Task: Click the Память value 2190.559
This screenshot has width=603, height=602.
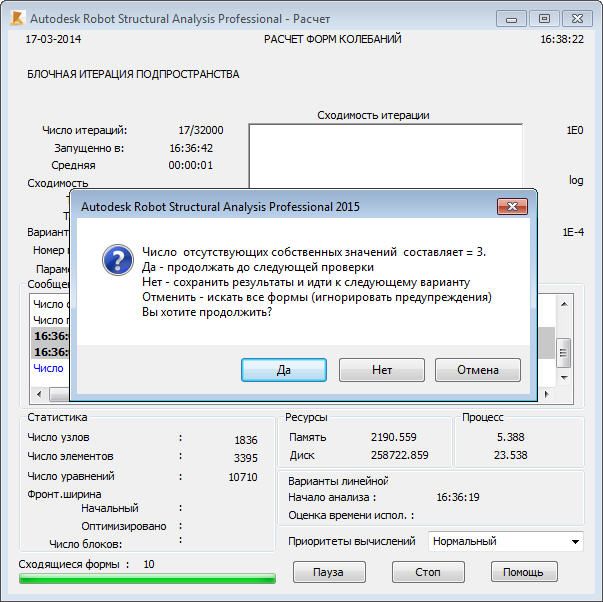Action: [393, 437]
